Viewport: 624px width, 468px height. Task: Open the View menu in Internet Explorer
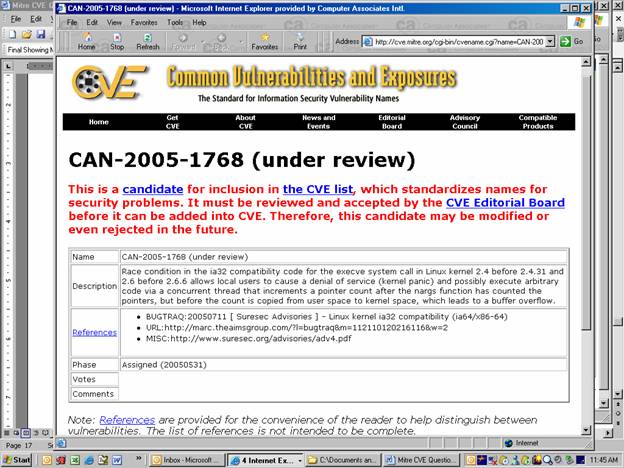pos(113,22)
